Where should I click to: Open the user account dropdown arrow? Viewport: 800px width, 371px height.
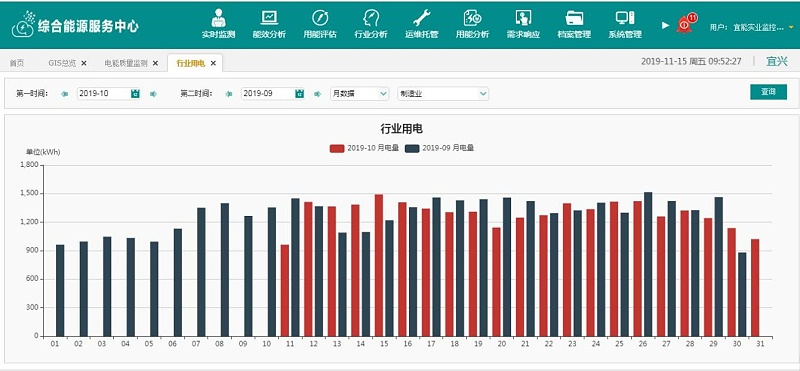[791, 27]
